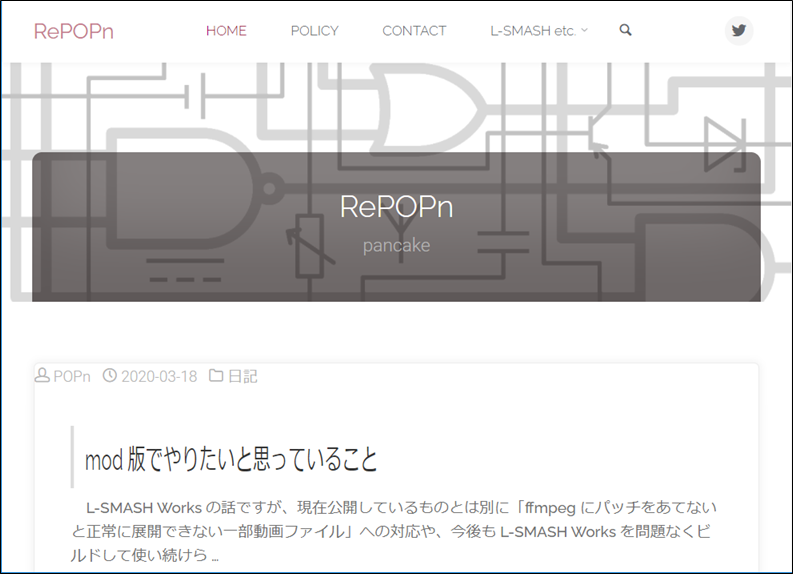This screenshot has width=793, height=574.
Task: Click the author name POPn
Action: pyautogui.click(x=72, y=376)
